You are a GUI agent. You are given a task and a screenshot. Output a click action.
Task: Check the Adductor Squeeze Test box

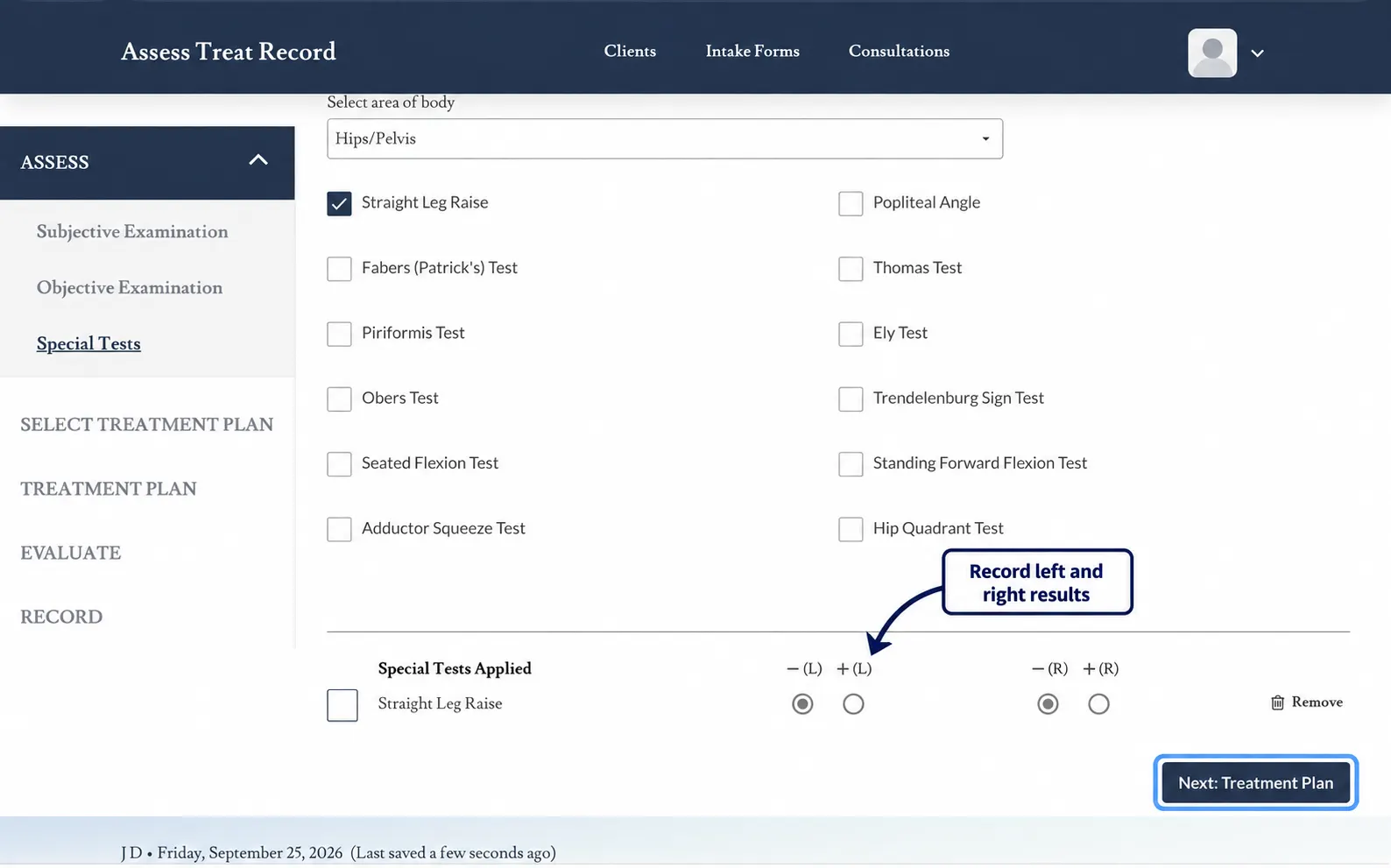point(339,529)
